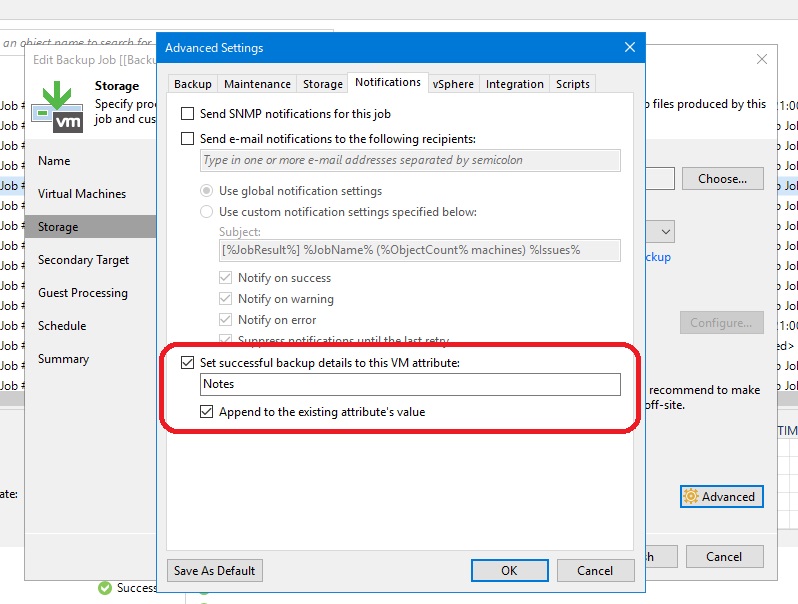Close the Edit Backup Job window
This screenshot has width=798, height=604.
click(761, 59)
